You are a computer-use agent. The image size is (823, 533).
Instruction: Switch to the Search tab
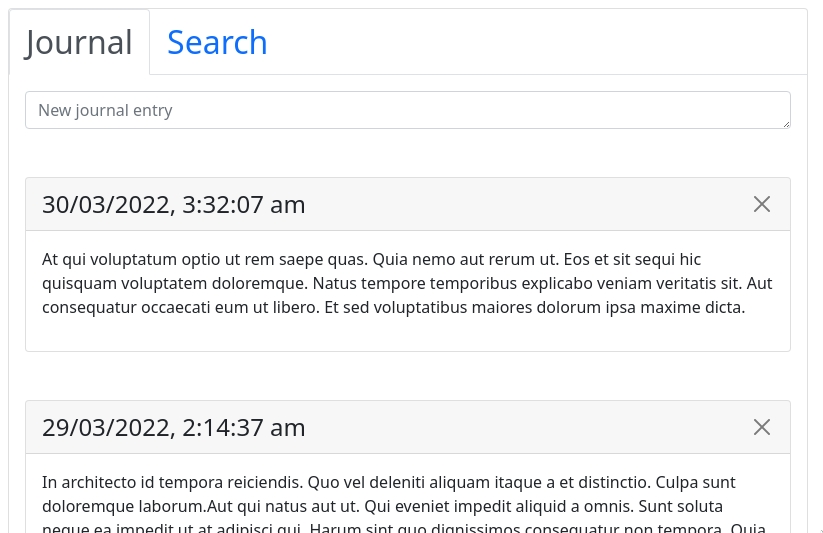[217, 42]
